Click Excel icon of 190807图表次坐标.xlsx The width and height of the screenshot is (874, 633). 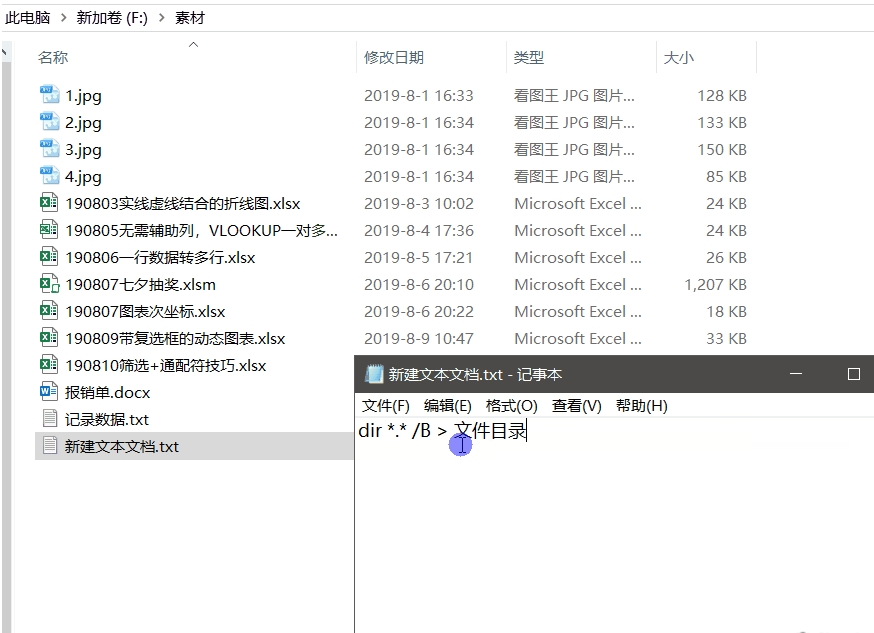tap(49, 311)
